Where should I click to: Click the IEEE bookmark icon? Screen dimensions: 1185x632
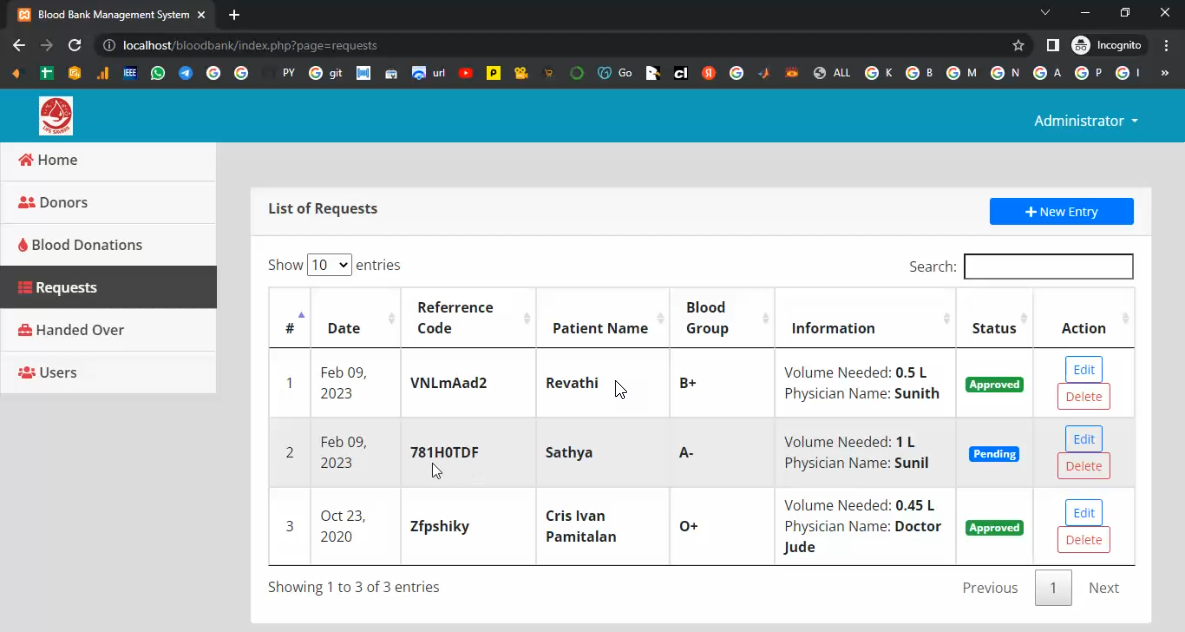(x=130, y=73)
